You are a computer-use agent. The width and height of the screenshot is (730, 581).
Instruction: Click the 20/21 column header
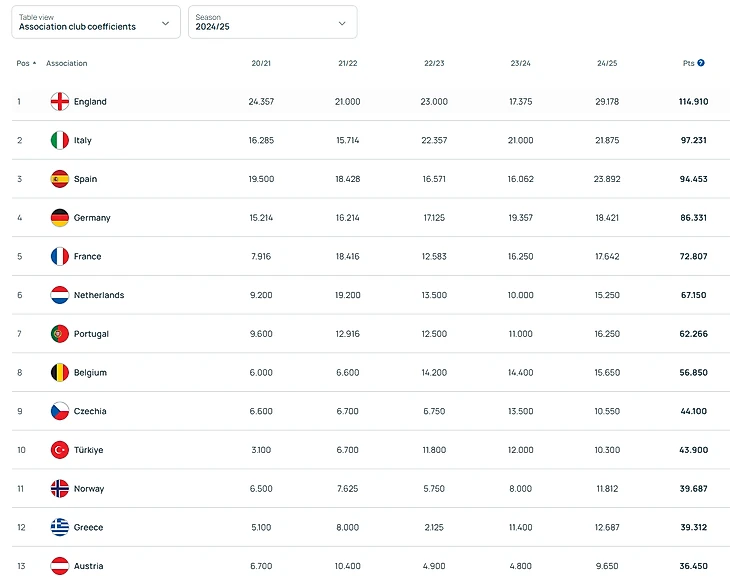point(261,63)
